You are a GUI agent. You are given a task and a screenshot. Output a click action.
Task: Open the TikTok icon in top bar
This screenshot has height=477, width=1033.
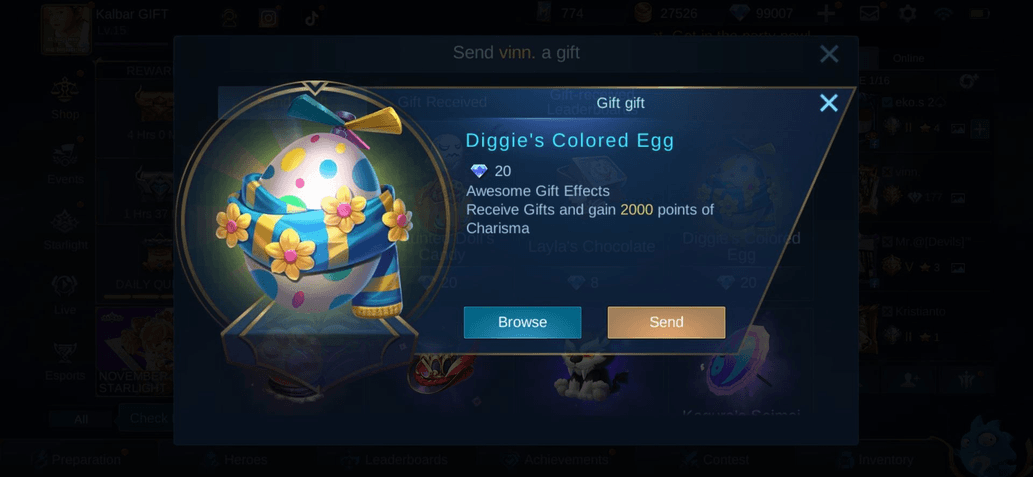[x=312, y=17]
